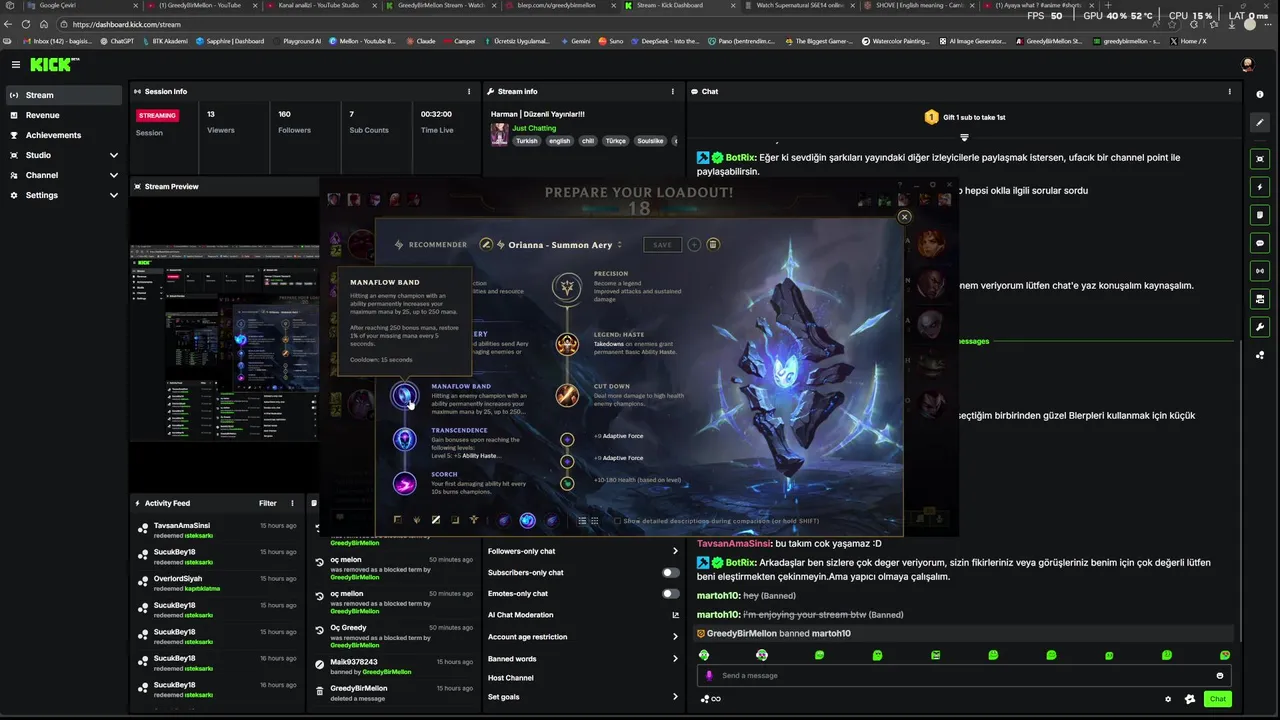Viewport: 1280px width, 720px height.
Task: Check Show detailed descriptions checkbox
Action: [616, 521]
